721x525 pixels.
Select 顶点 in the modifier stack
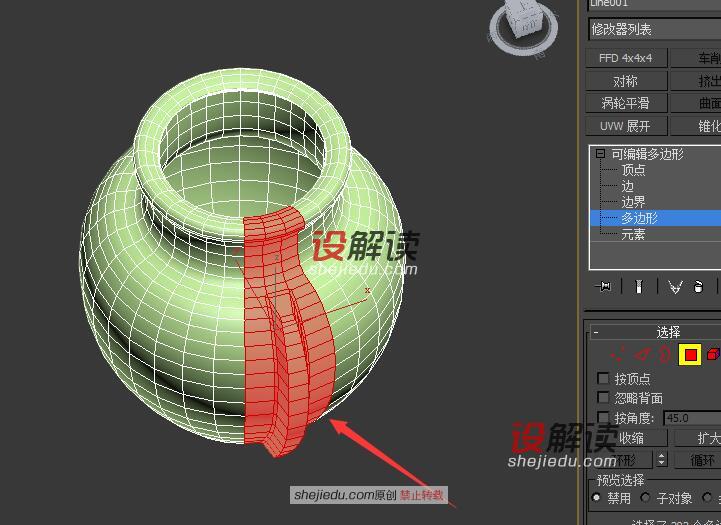pyautogui.click(x=633, y=170)
